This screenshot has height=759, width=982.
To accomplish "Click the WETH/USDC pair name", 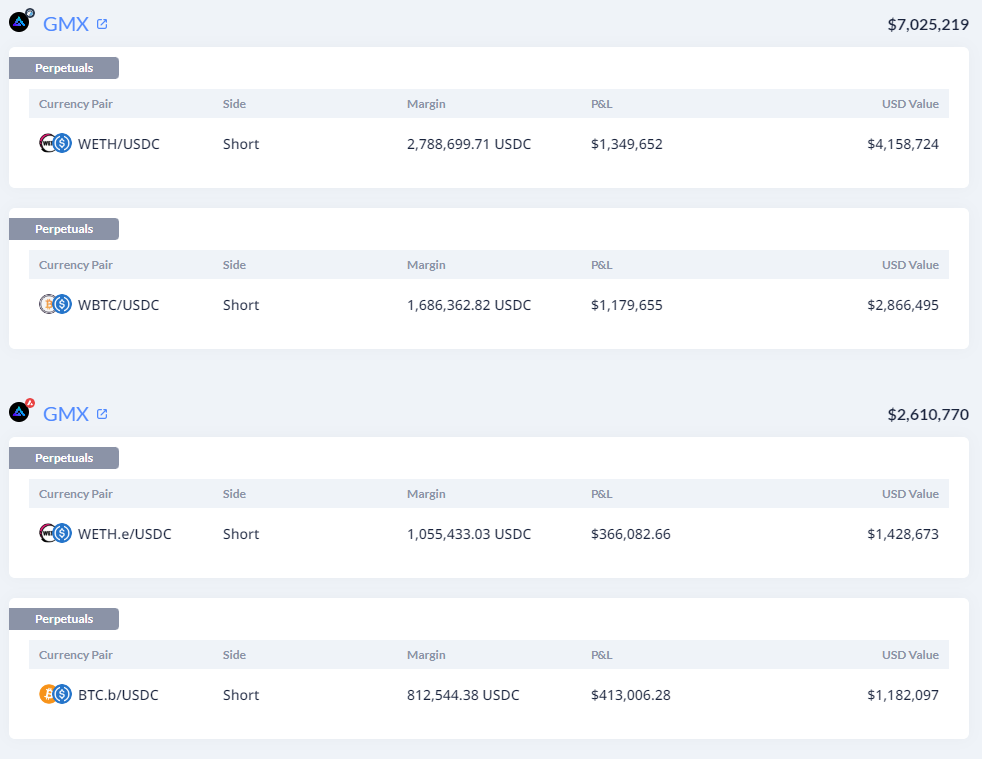I will [x=118, y=144].
